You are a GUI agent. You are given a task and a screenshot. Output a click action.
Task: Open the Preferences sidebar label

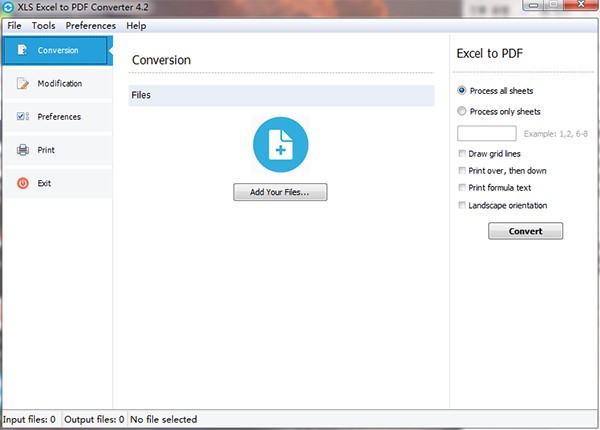click(x=59, y=117)
